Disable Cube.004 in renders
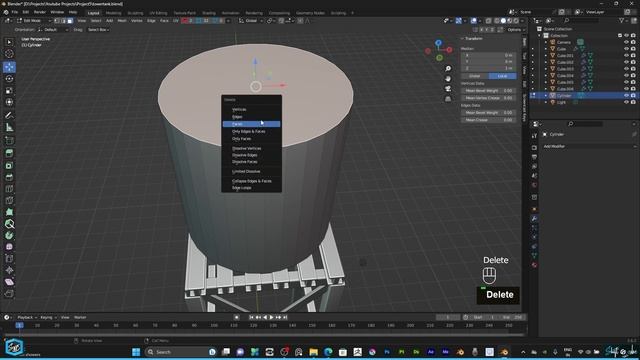 tap(633, 76)
